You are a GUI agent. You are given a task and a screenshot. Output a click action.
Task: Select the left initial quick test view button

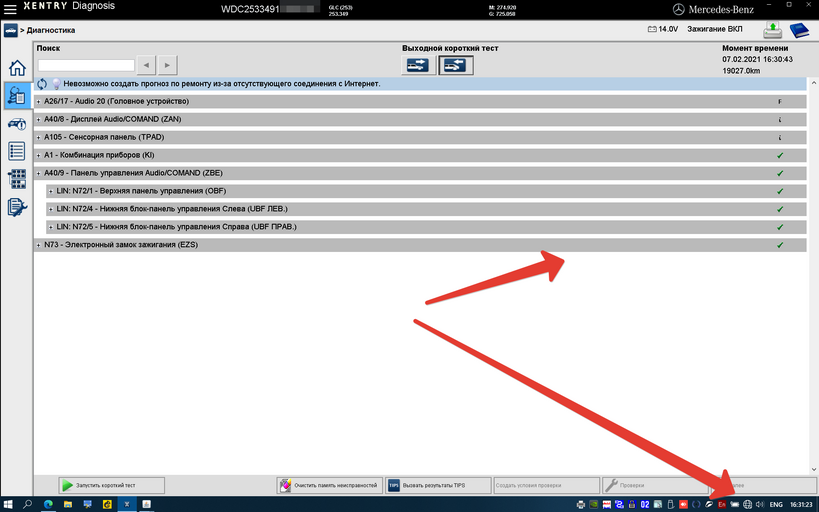point(418,65)
